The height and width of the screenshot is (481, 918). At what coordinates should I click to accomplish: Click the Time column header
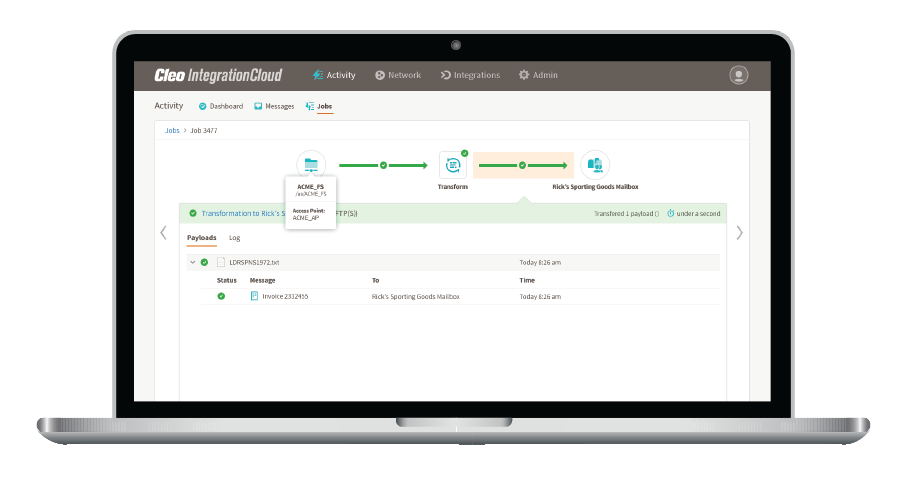pos(527,280)
